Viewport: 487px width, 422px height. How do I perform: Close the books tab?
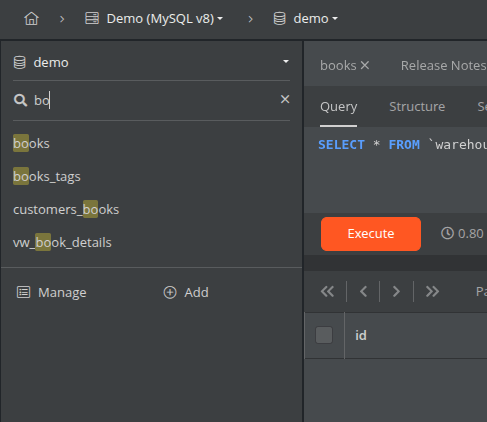pos(365,65)
